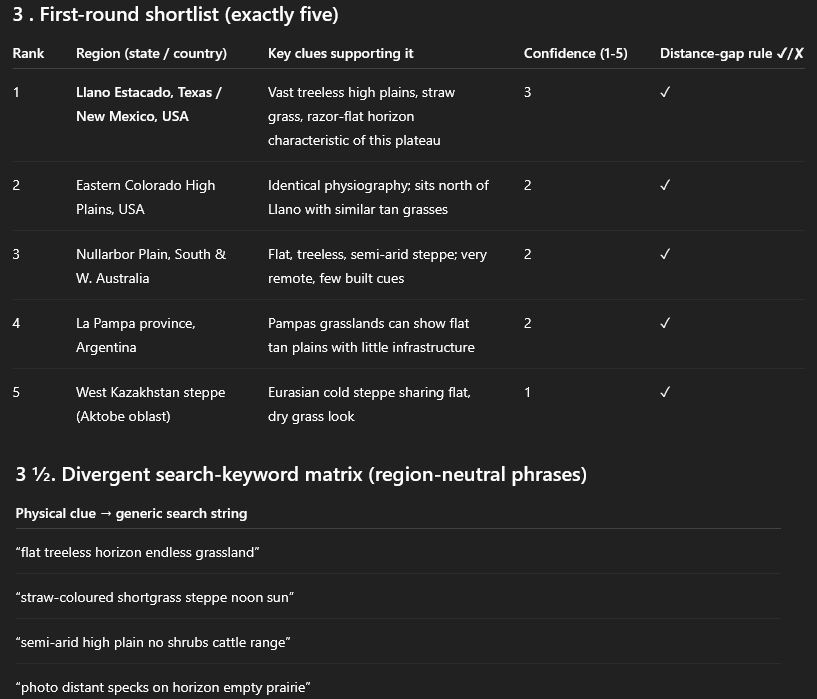Click the 'Nullarbor Plain, South & W. Australia' cell
This screenshot has height=699, width=817.
click(x=151, y=266)
